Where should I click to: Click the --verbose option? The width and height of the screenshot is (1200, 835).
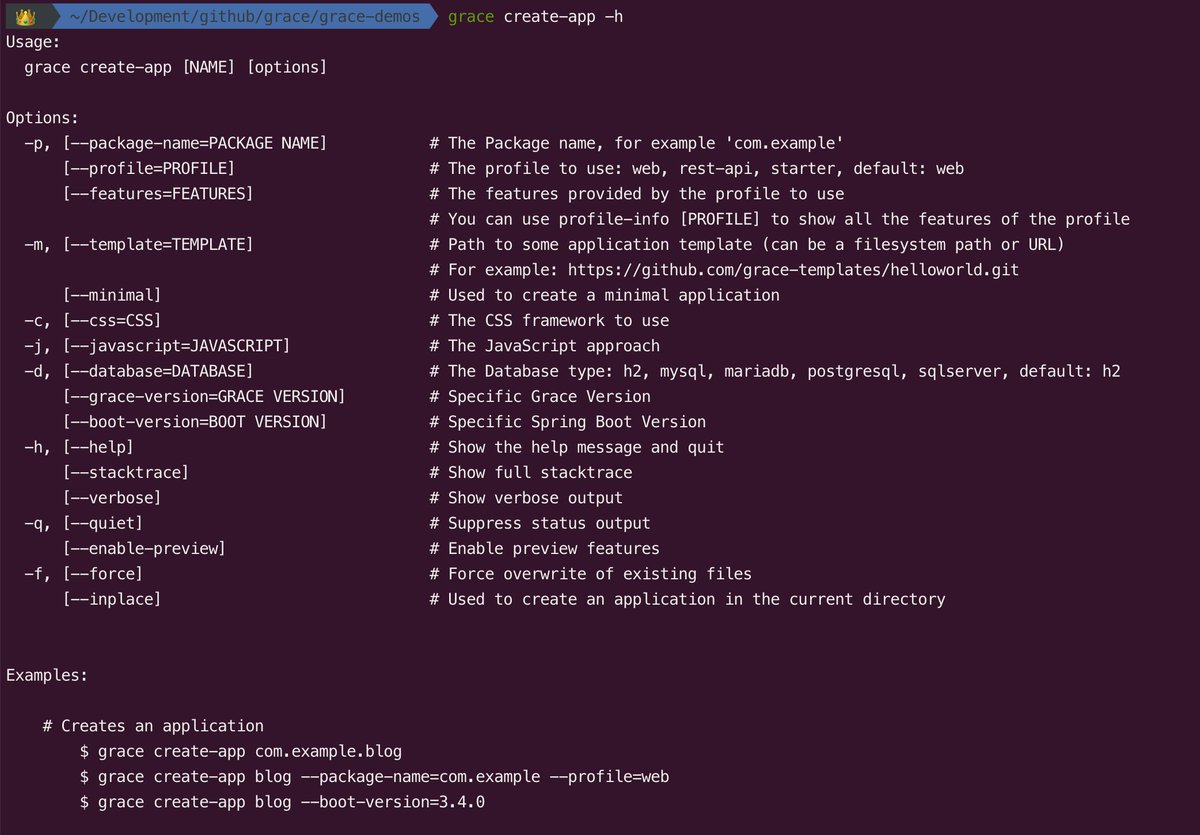click(x=111, y=498)
